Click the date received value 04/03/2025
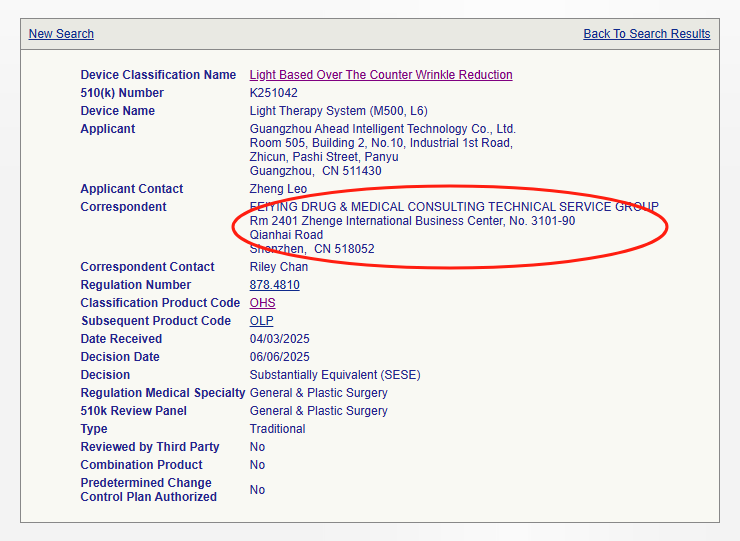The height and width of the screenshot is (541, 740). point(279,339)
